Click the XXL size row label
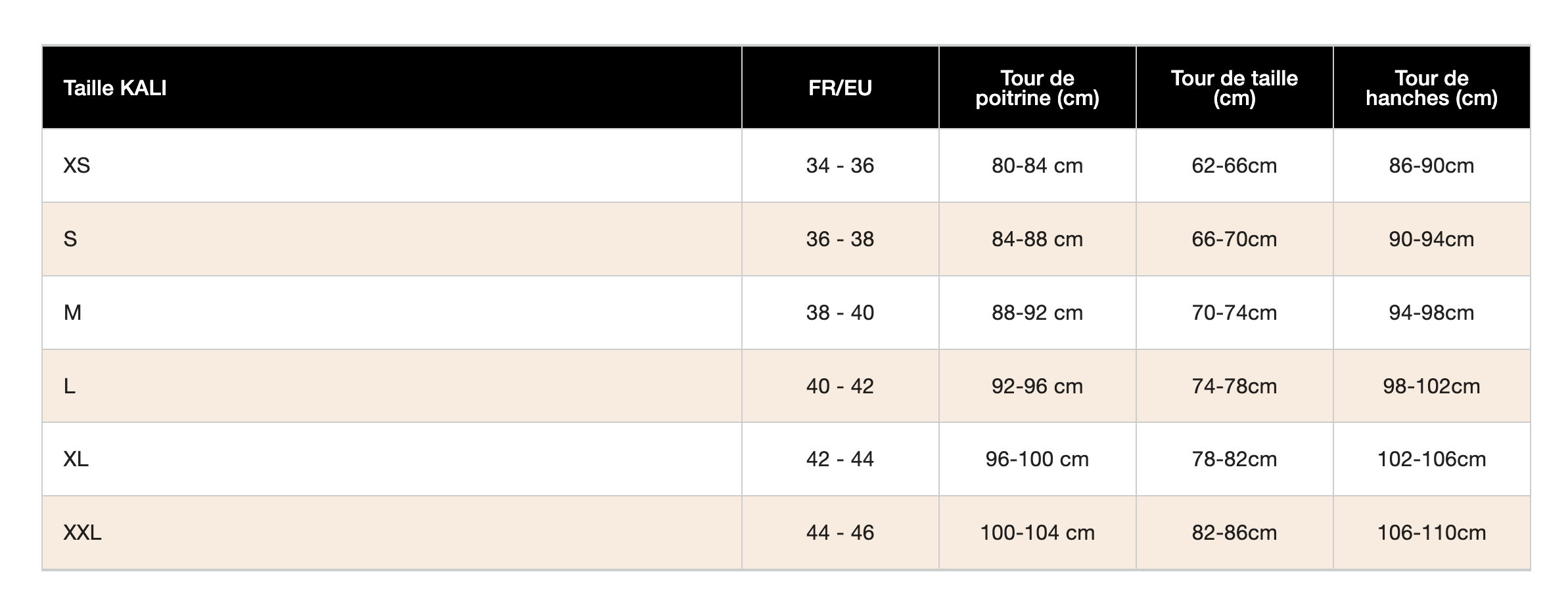This screenshot has width=1568, height=612. pos(82,533)
